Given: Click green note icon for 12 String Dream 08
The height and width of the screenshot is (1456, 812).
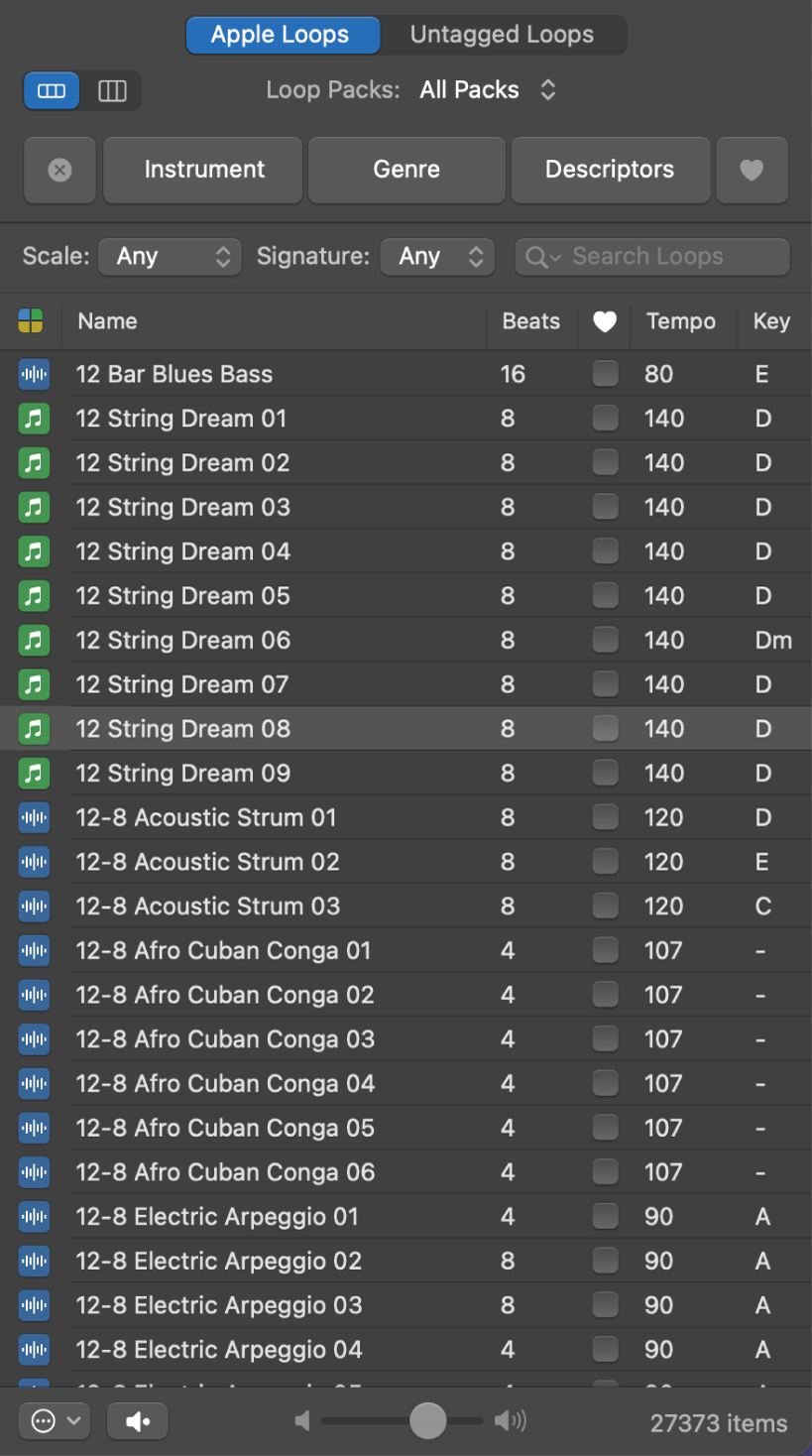Looking at the screenshot, I should (x=34, y=729).
